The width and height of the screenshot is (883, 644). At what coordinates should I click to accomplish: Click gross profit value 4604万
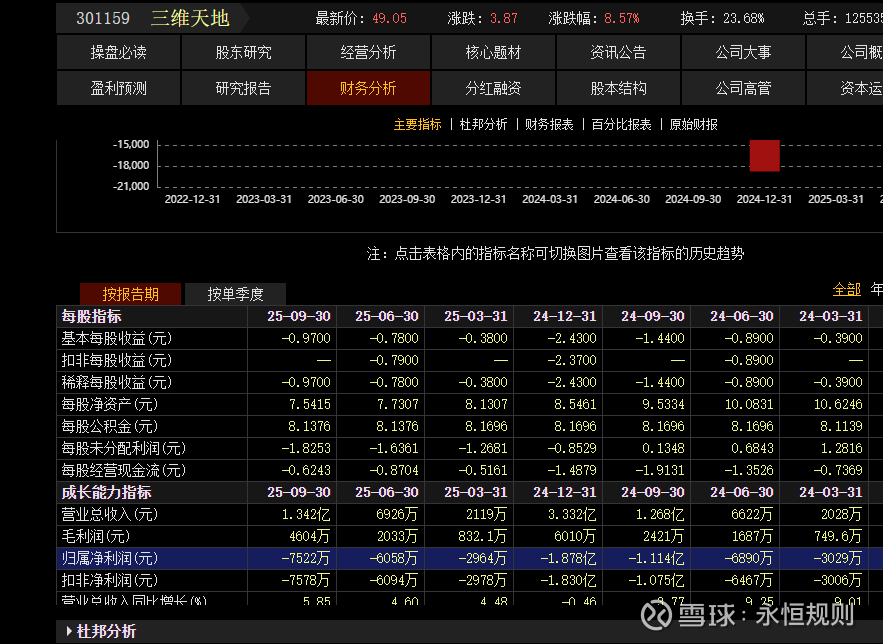point(309,536)
